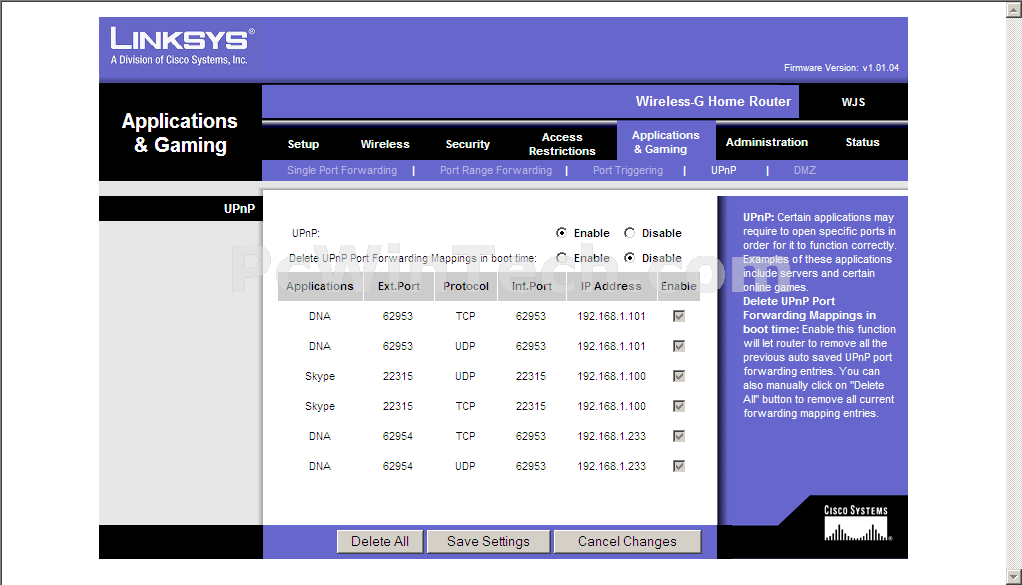Viewport: 1022px width, 585px height.
Task: Click the Save Settings button
Action: click(x=488, y=541)
